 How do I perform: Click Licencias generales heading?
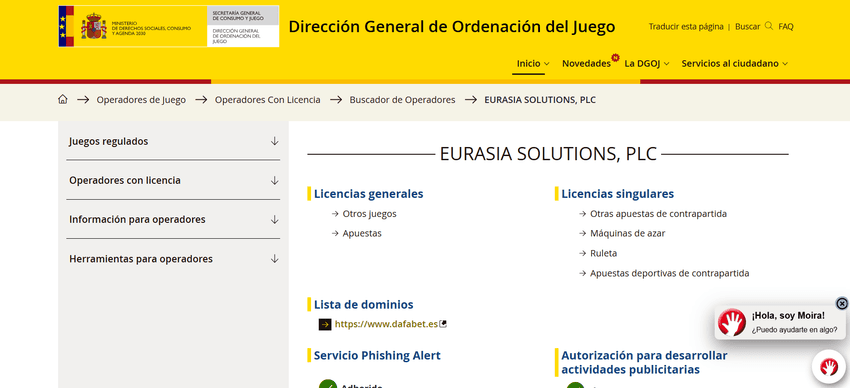point(369,193)
